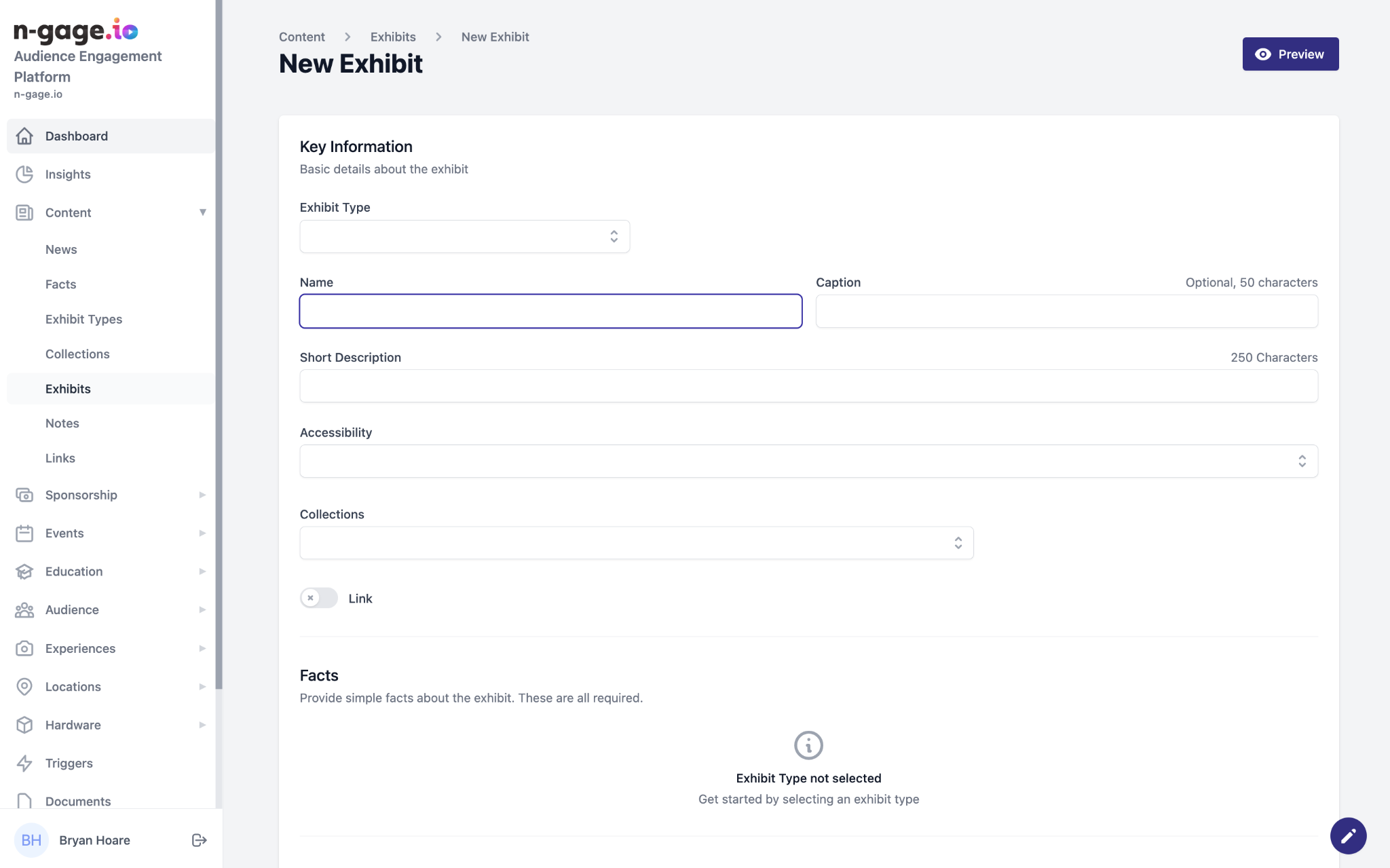Click the Hardware cube icon
This screenshot has width=1390, height=868.
click(x=24, y=725)
